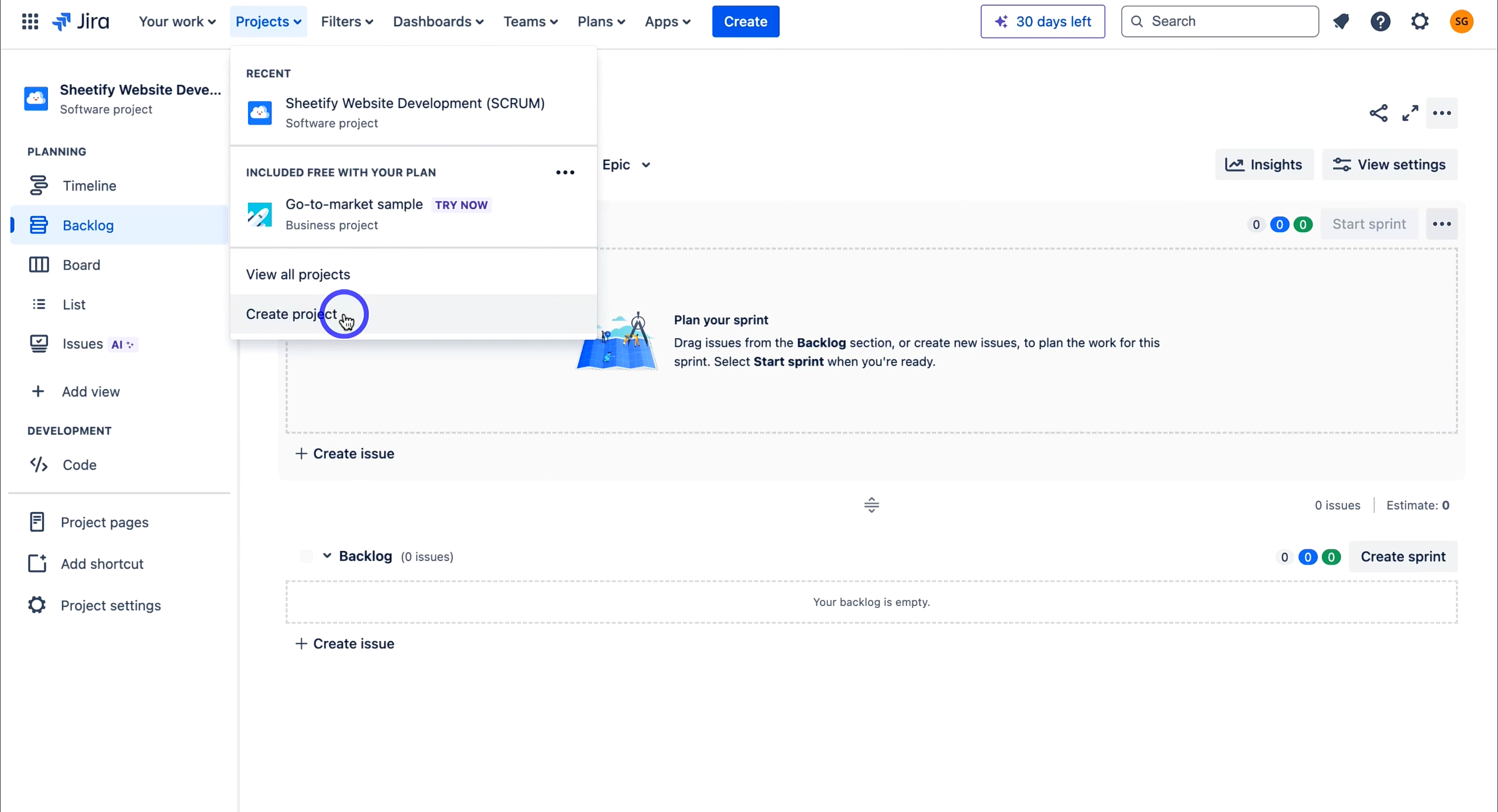
Task: Open Sheetify Website Development (SCRUM) recent project
Action: [413, 112]
